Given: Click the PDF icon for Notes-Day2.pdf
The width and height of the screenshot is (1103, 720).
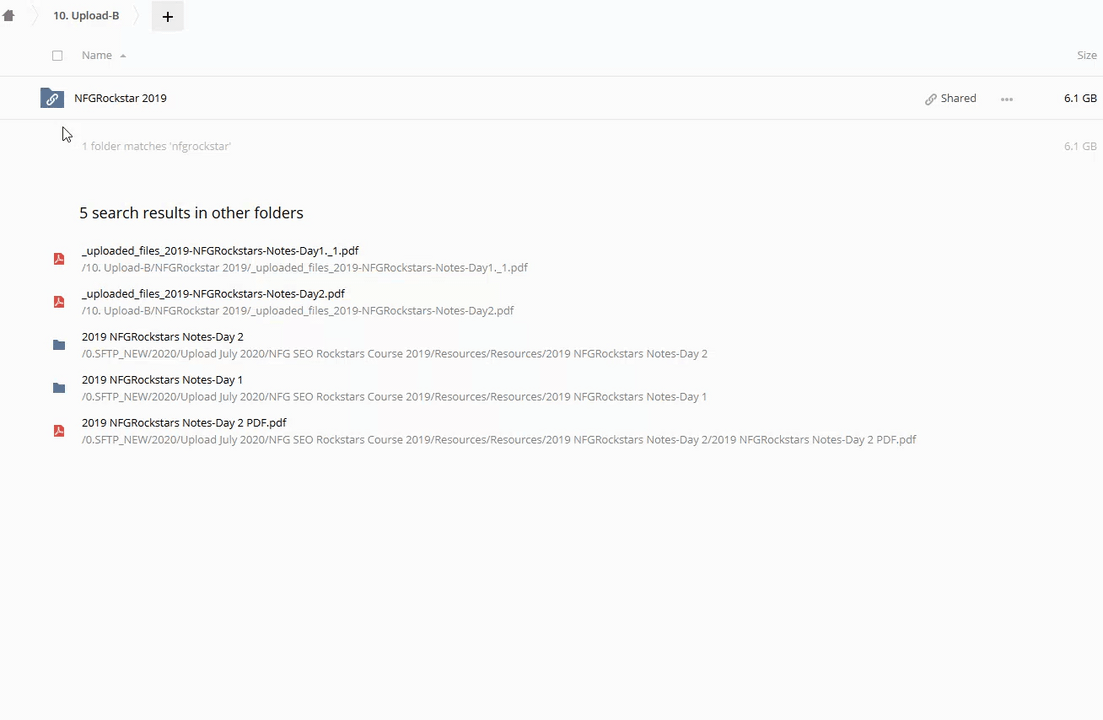Looking at the screenshot, I should [59, 302].
